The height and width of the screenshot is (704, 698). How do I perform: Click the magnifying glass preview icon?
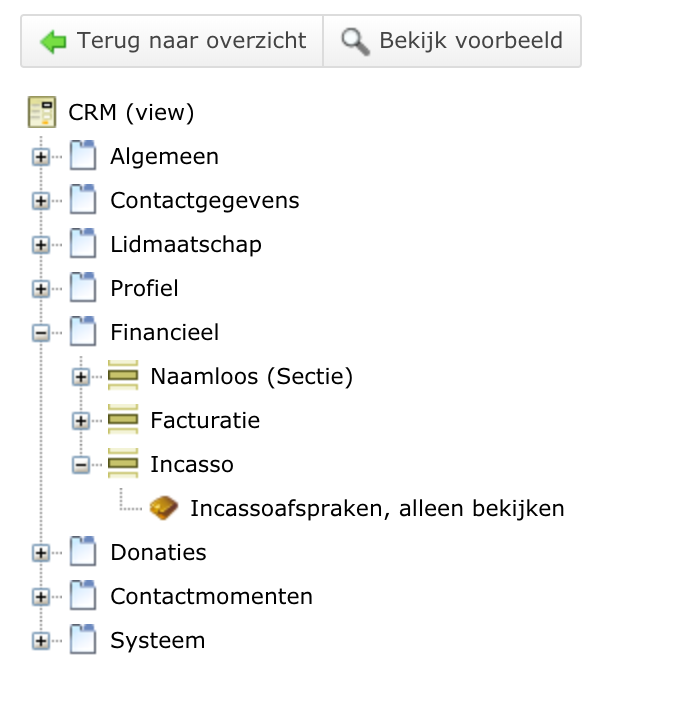355,41
